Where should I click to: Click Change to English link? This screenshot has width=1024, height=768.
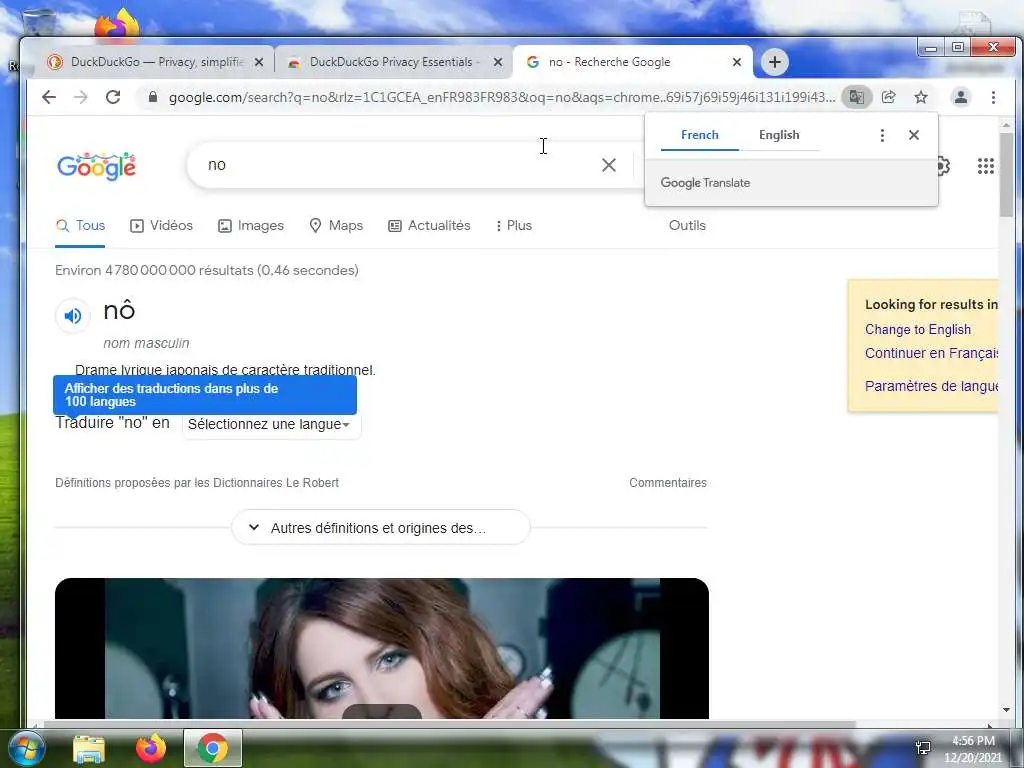918,330
